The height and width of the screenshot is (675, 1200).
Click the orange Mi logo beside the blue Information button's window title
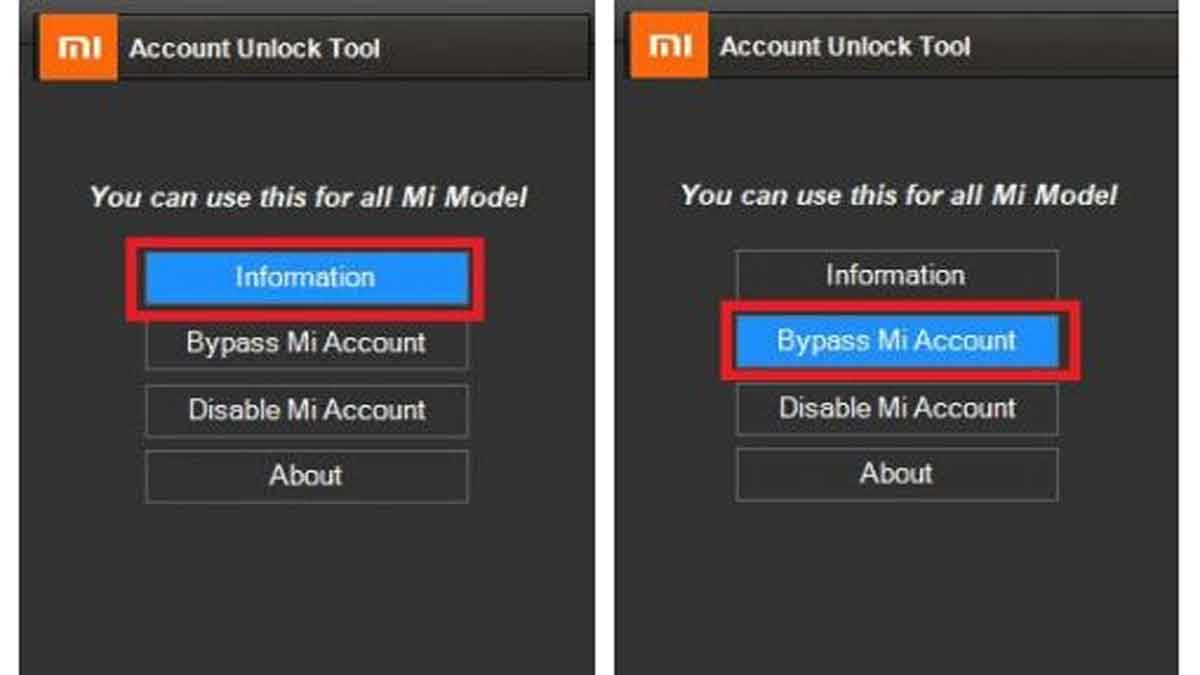pyautogui.click(x=78, y=47)
